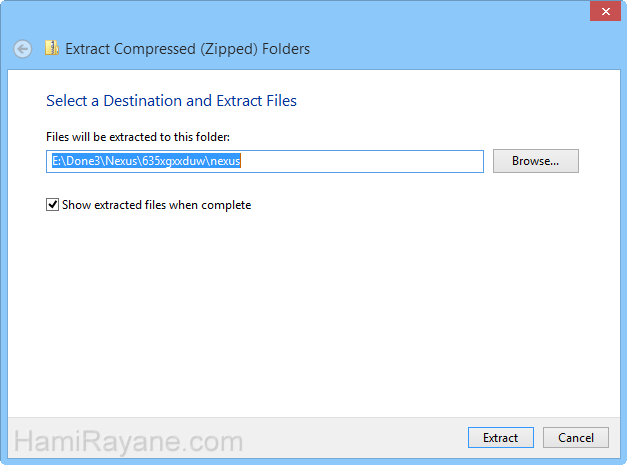Click the back arrow icon
Viewport: 627px width, 465px height.
click(22, 49)
